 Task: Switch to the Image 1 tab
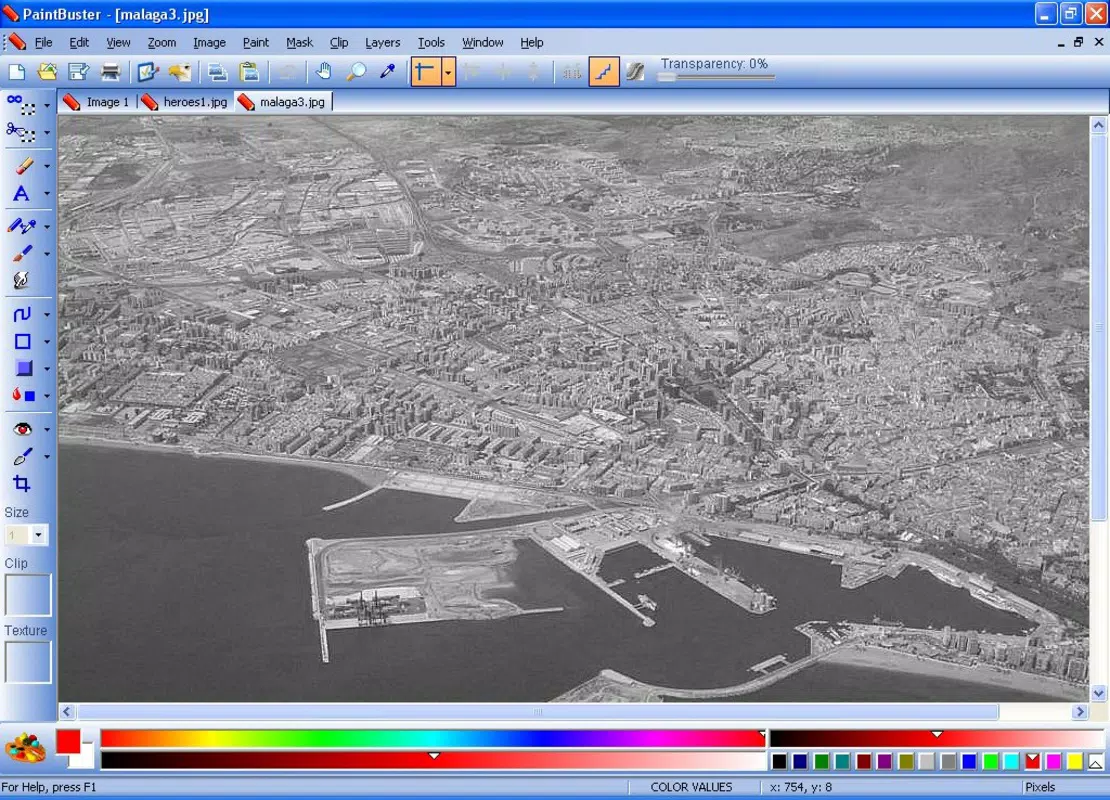tap(97, 102)
